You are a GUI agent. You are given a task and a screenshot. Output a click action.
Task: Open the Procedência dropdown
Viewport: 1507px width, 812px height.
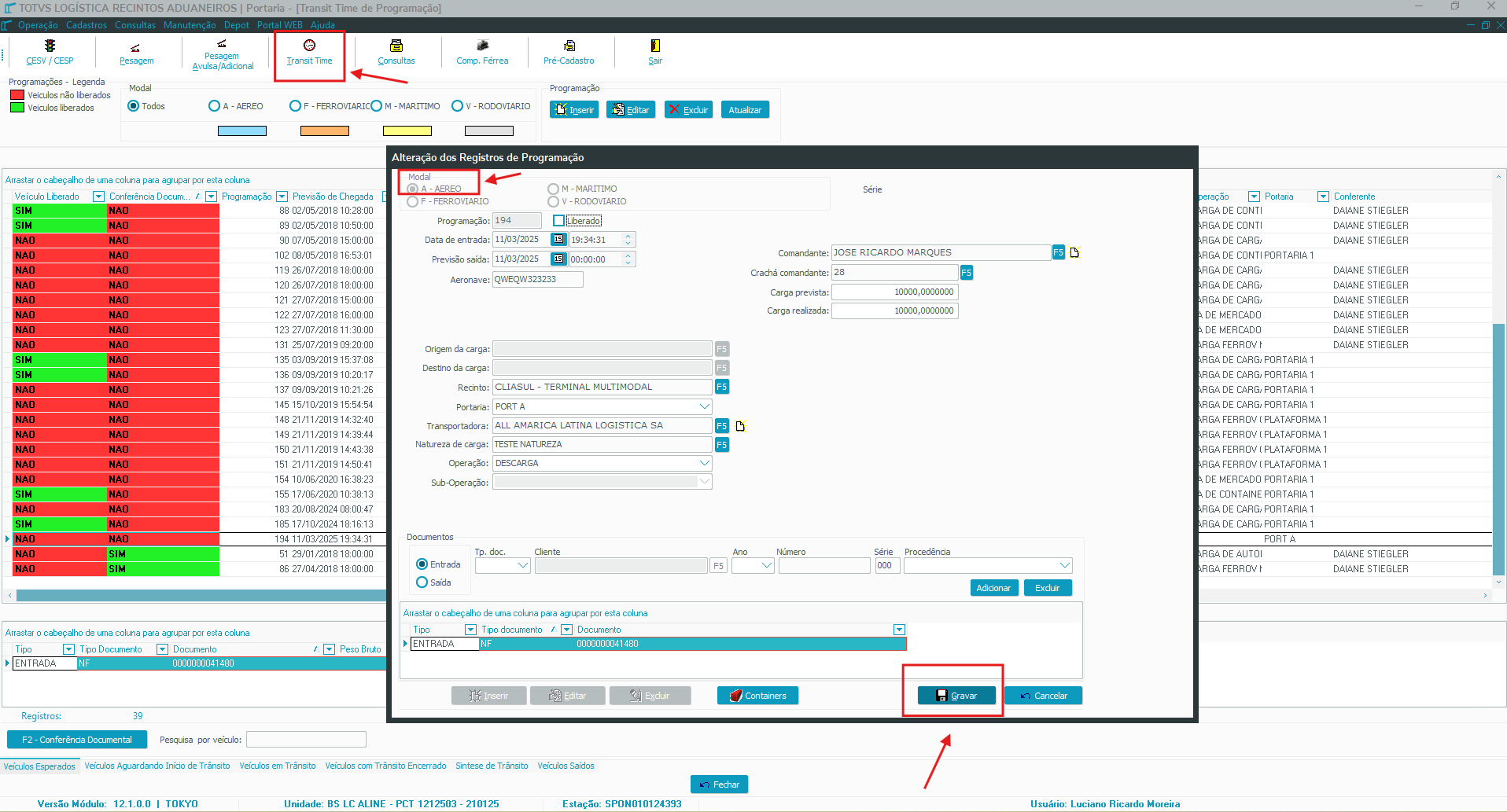click(1064, 566)
